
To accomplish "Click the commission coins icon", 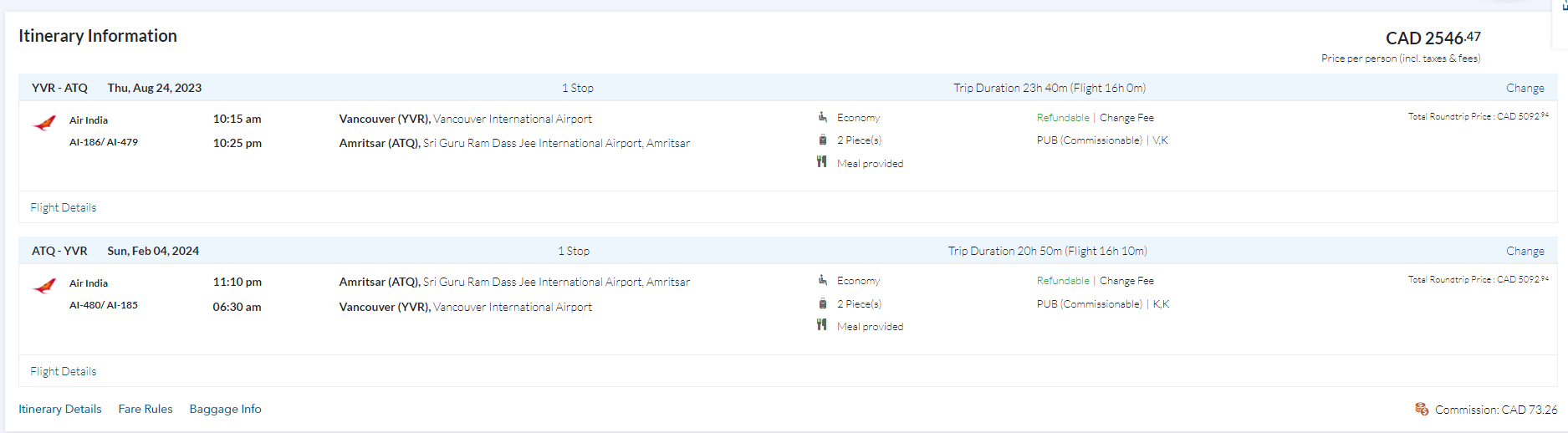I will coord(1421,409).
